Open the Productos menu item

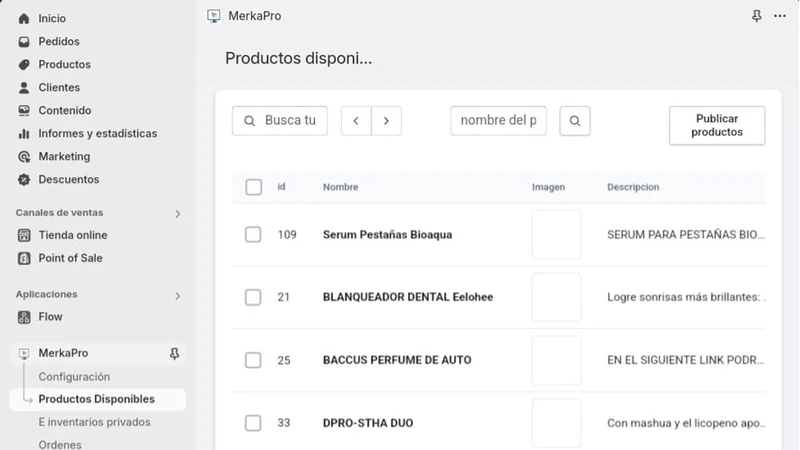click(65, 65)
